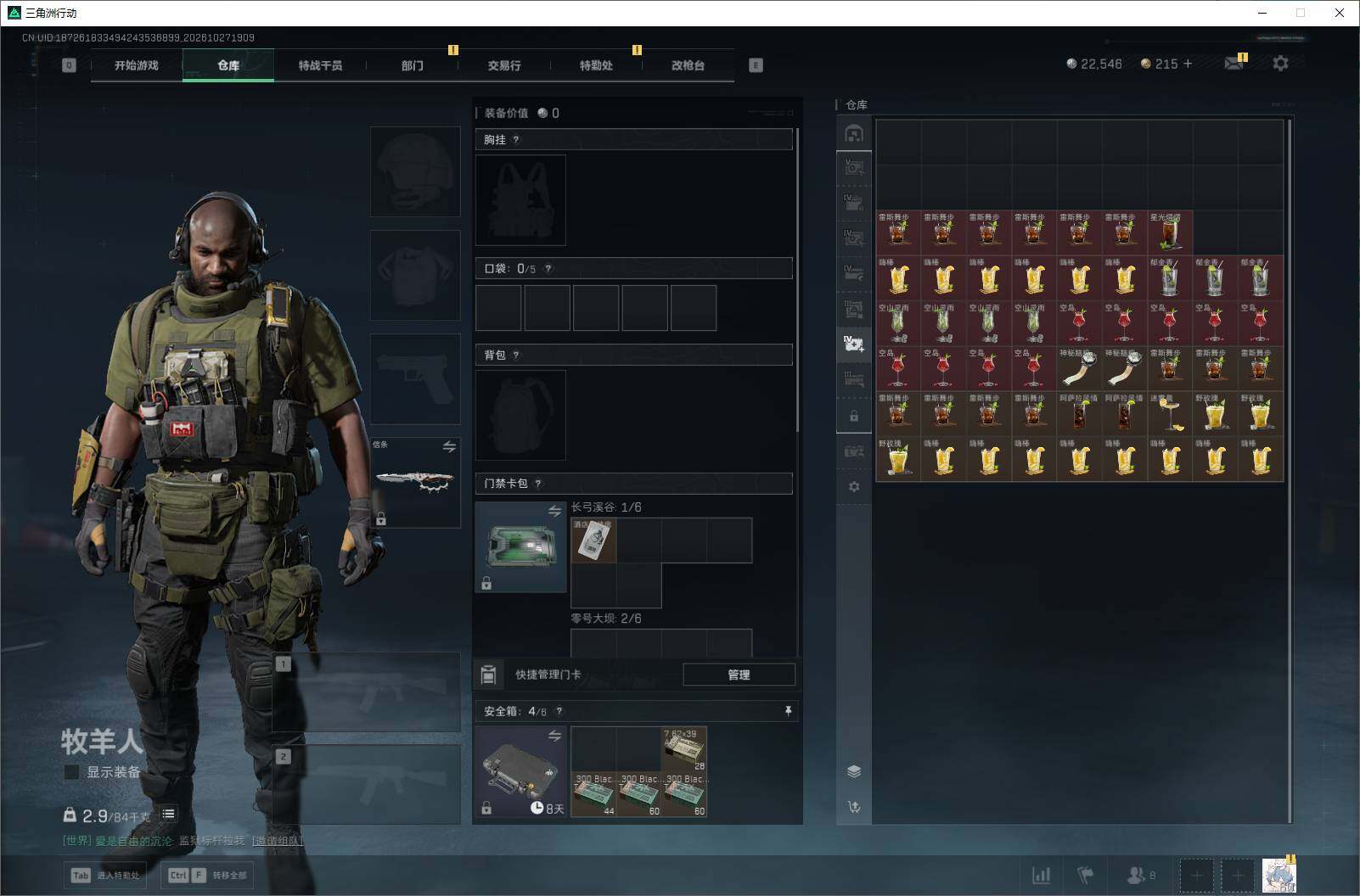The image size is (1360, 896).
Task: Click Tab 进入特勤处 button
Action: pos(105,876)
